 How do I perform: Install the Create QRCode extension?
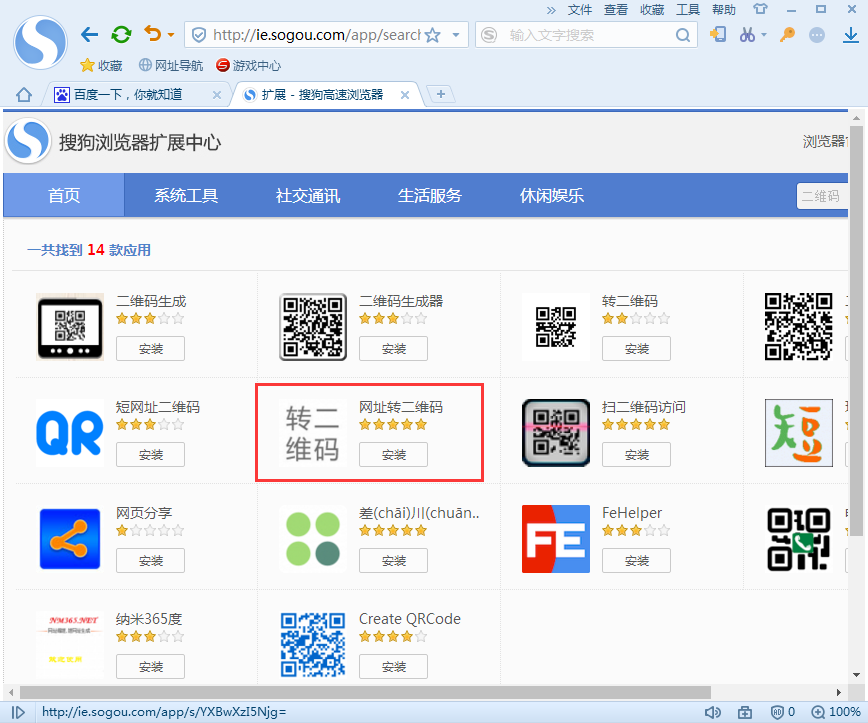[x=394, y=667]
